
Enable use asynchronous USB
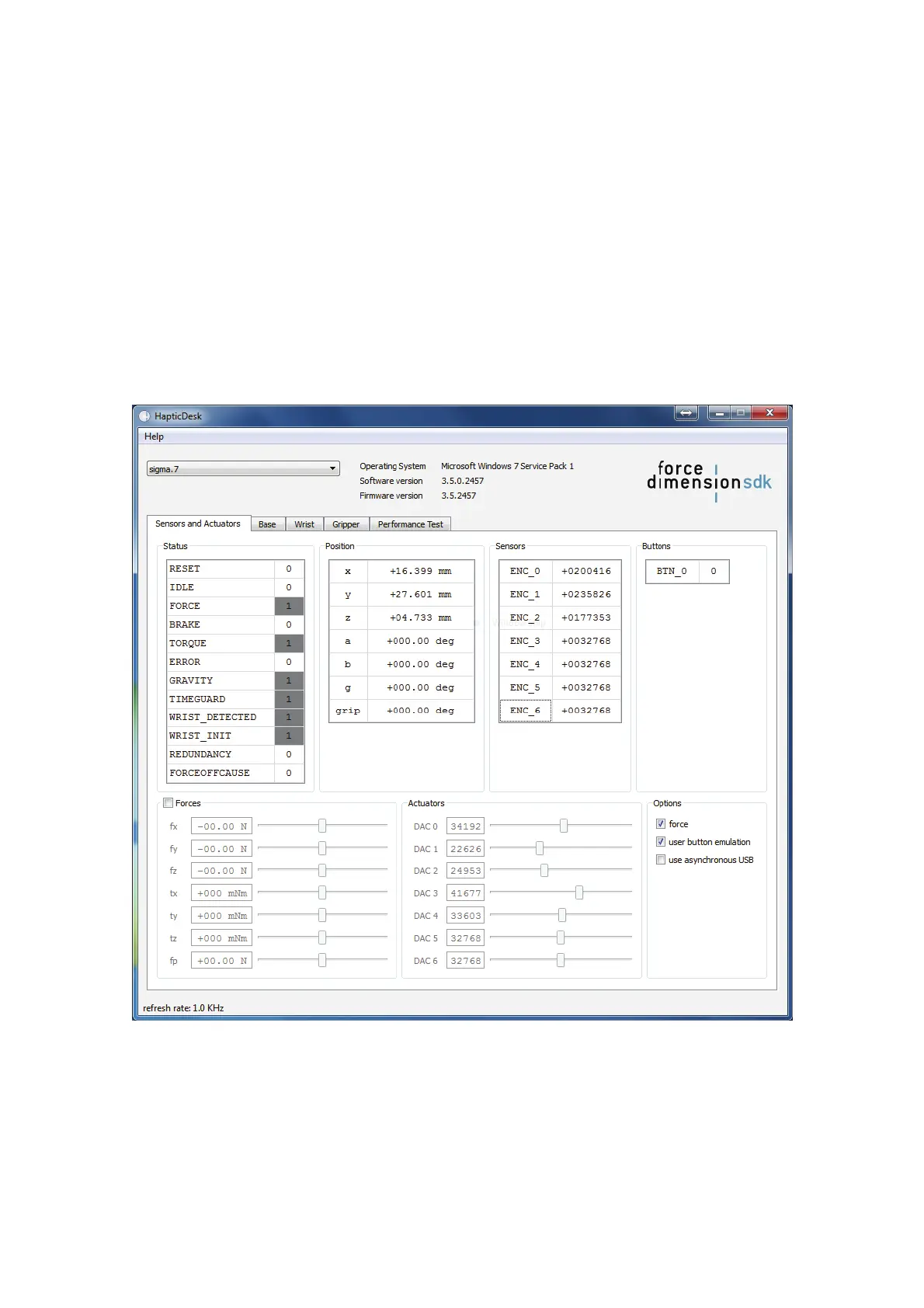click(x=661, y=860)
